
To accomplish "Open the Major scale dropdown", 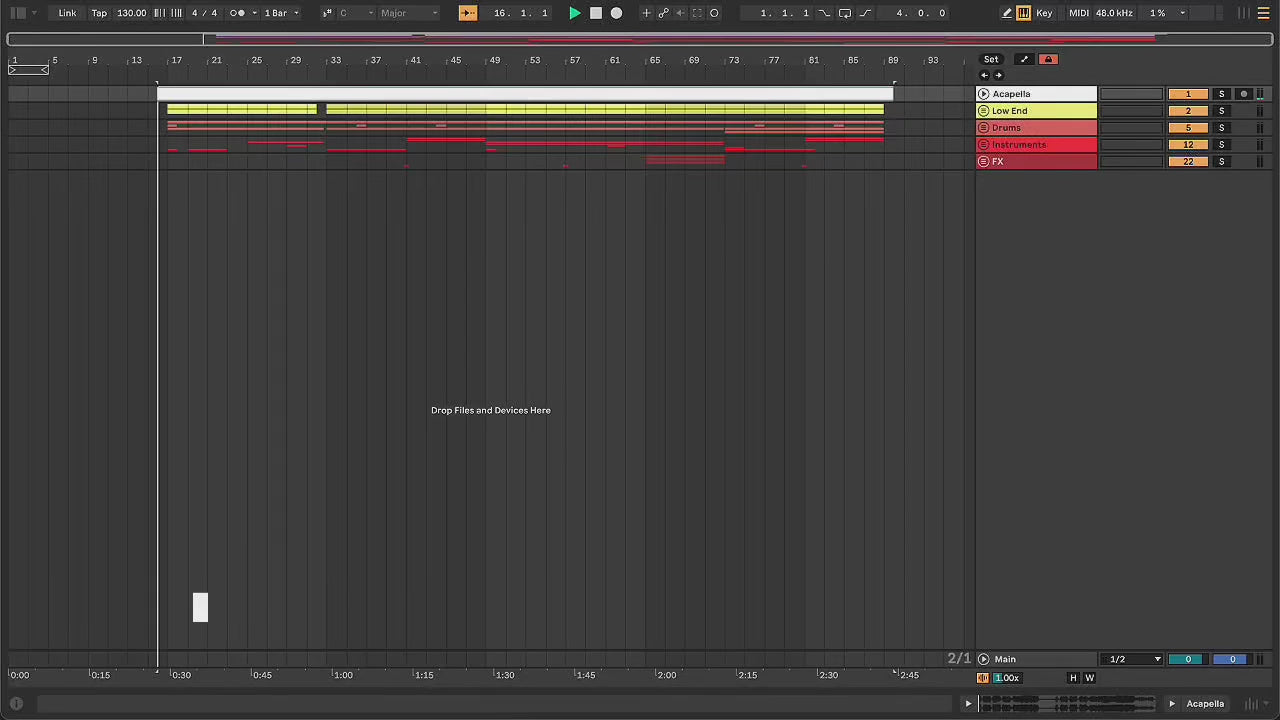I will coord(408,13).
